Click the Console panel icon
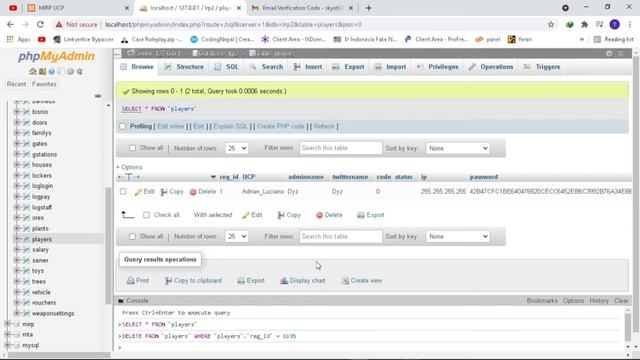 pyautogui.click(x=121, y=301)
